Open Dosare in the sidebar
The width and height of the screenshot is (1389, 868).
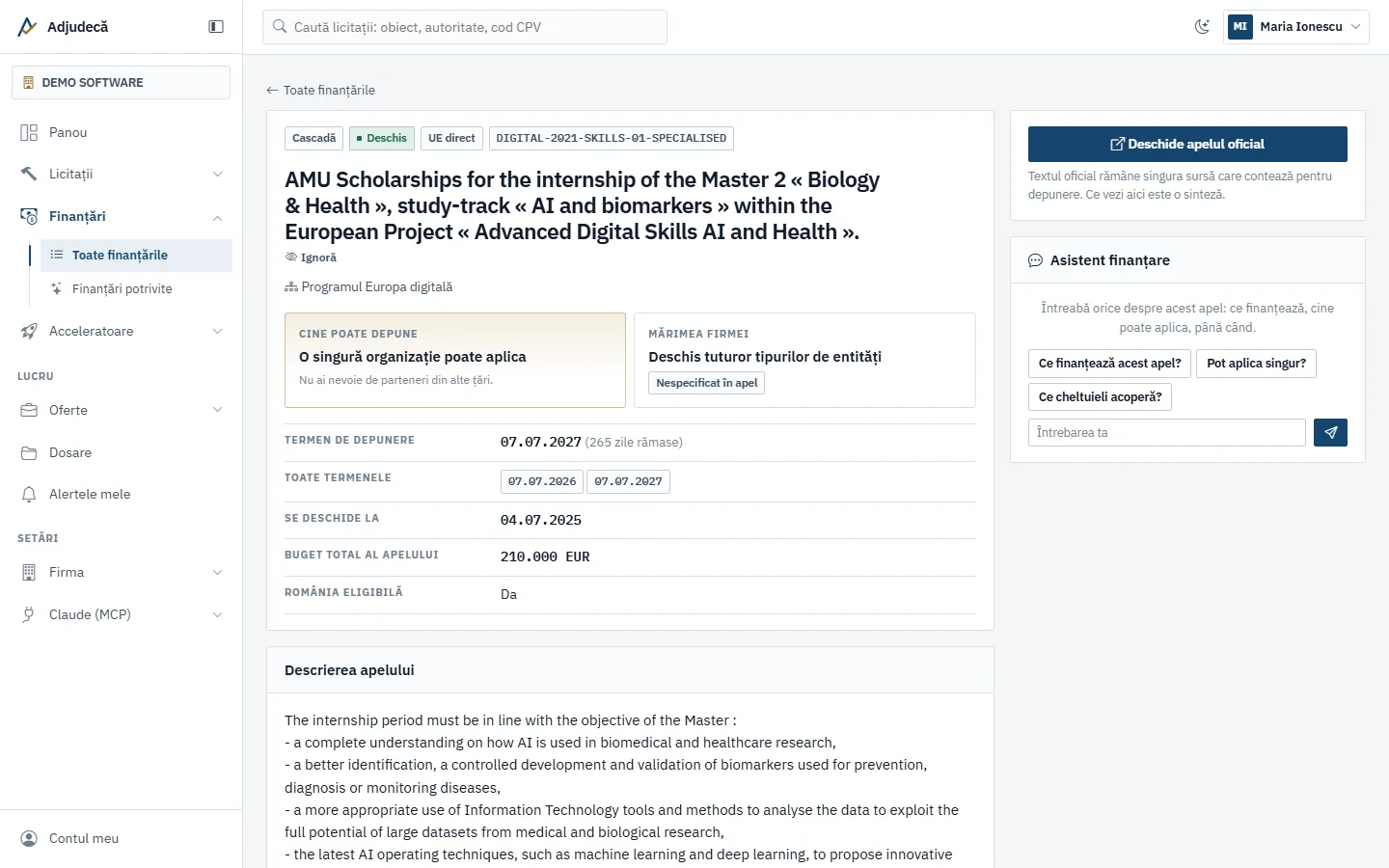coord(122,452)
